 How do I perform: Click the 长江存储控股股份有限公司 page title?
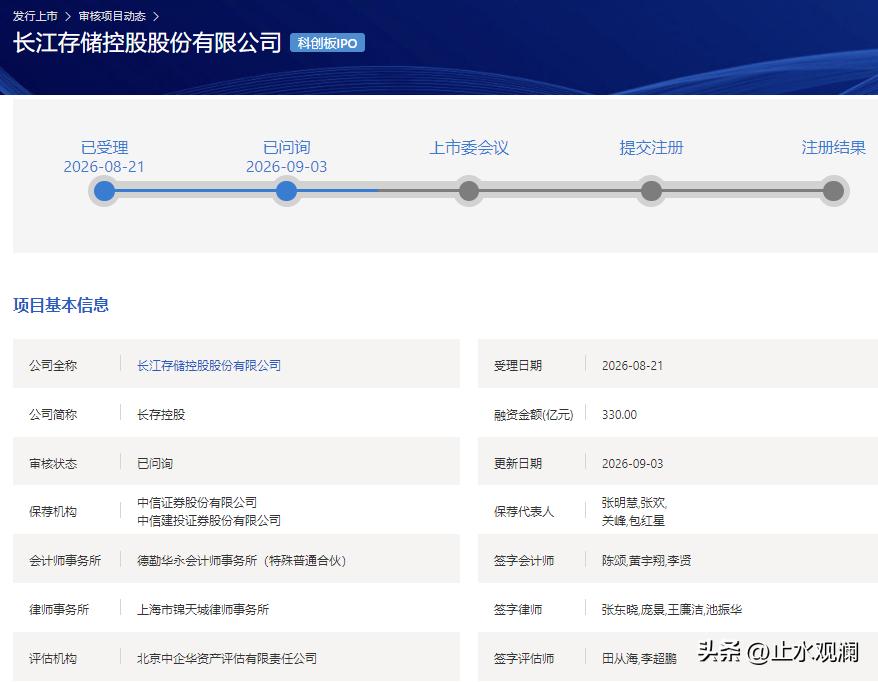(x=147, y=43)
